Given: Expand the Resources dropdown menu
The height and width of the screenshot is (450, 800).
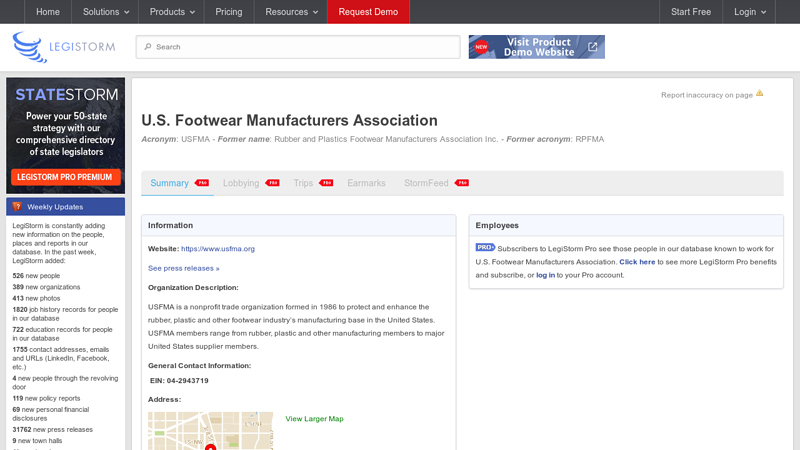Looking at the screenshot, I should pos(291,12).
